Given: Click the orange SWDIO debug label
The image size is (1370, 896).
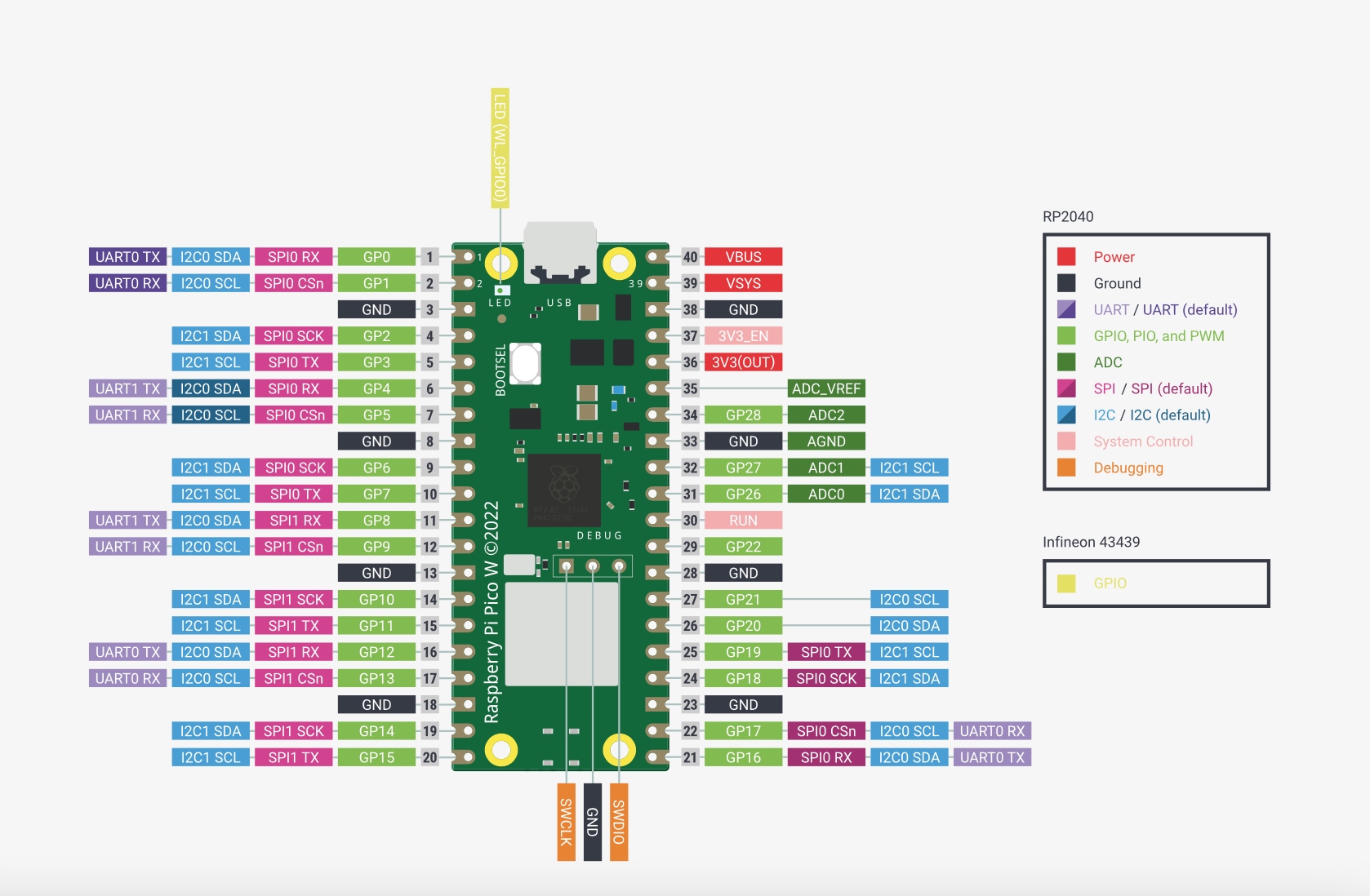Looking at the screenshot, I should click(x=619, y=822).
